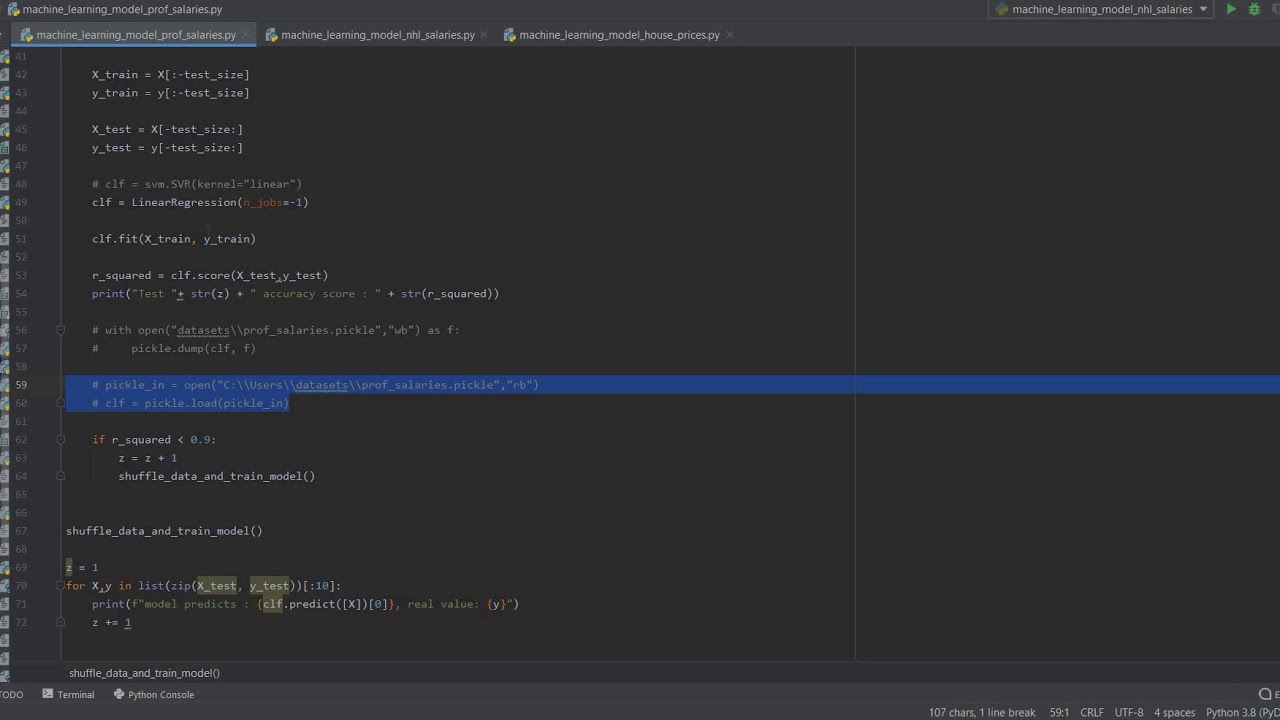
Task: Collapse the comment block at line 56
Action: 60,330
